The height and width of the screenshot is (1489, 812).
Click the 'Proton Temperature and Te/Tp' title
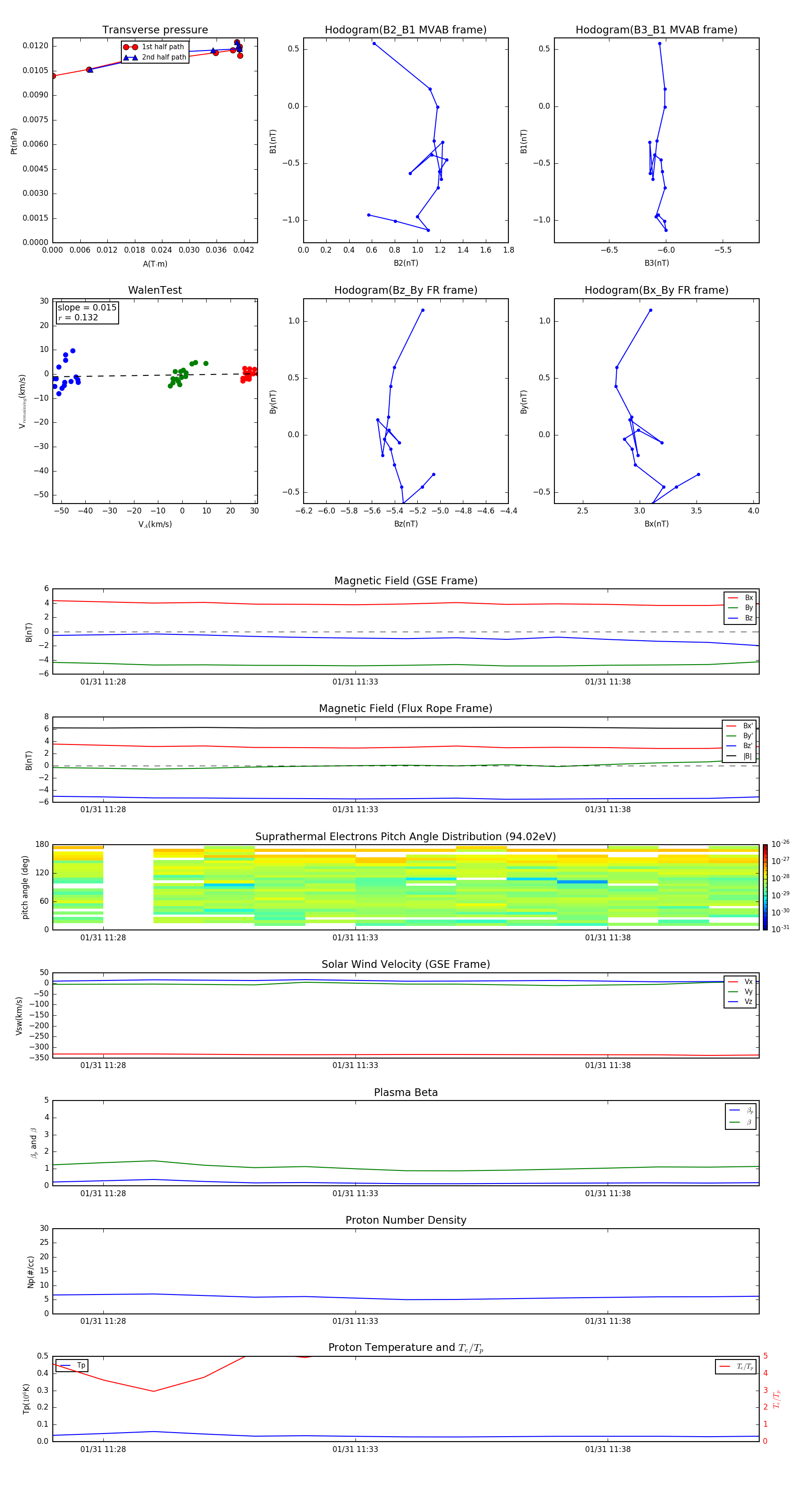406,1349
